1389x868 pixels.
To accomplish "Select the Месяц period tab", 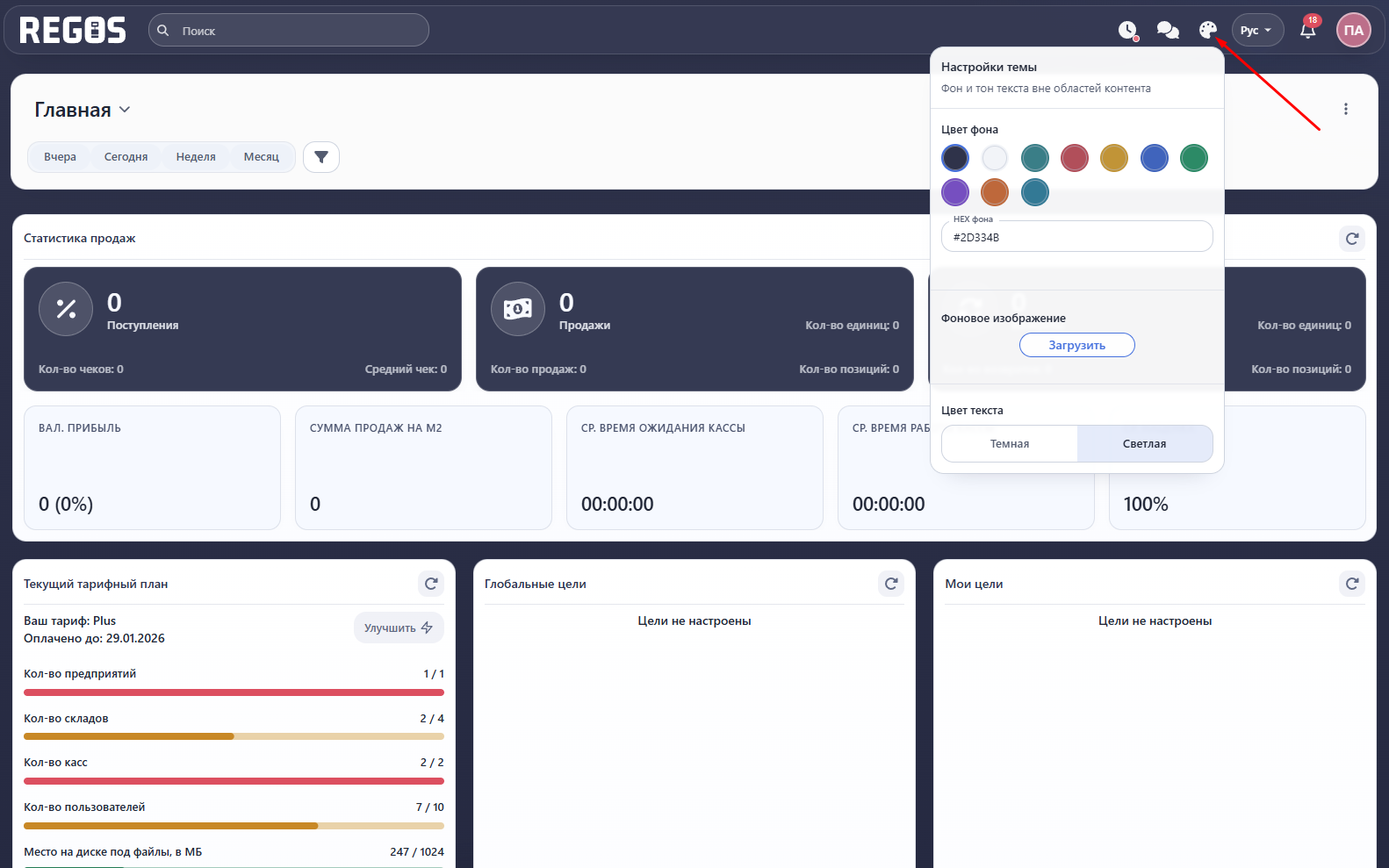I will click(261, 157).
